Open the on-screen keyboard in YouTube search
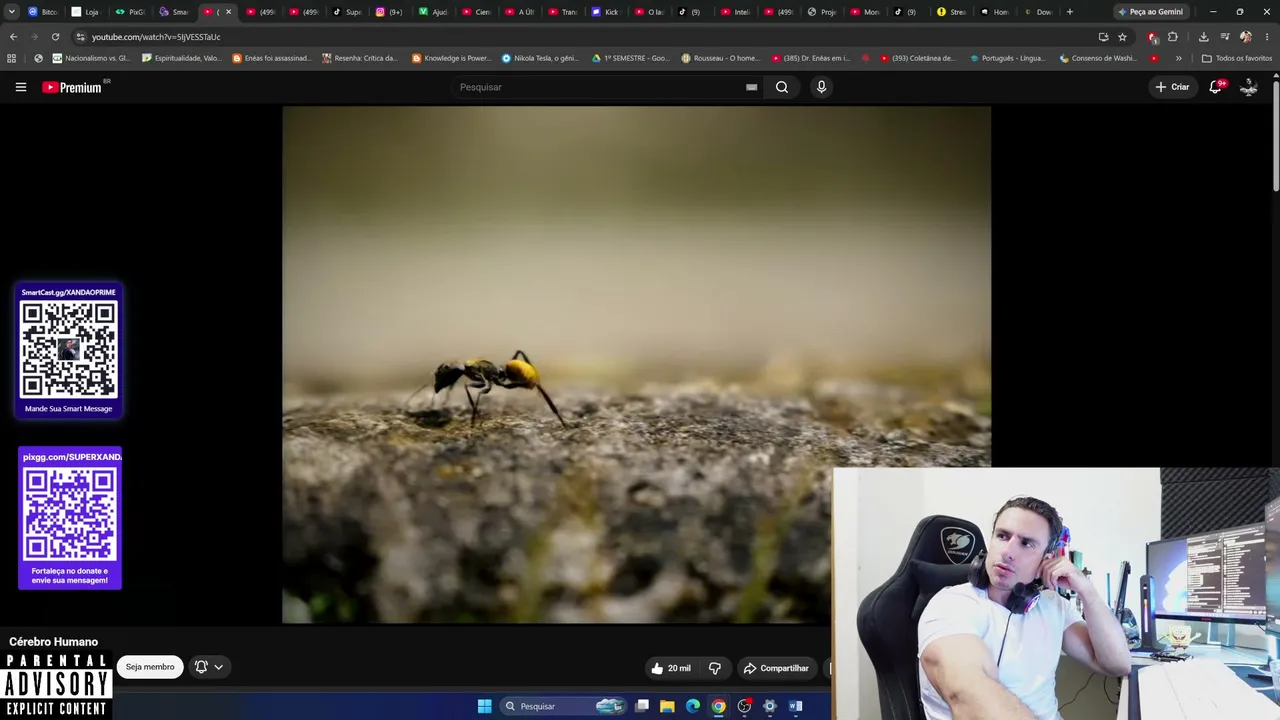 point(751,87)
